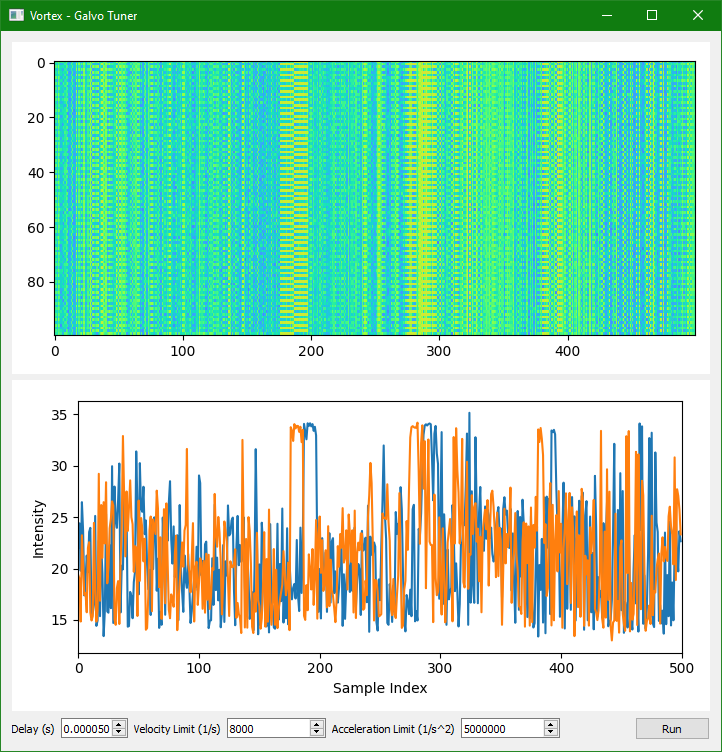Image resolution: width=722 pixels, height=752 pixels.
Task: Click the Delay (s) input field
Action: 86,729
